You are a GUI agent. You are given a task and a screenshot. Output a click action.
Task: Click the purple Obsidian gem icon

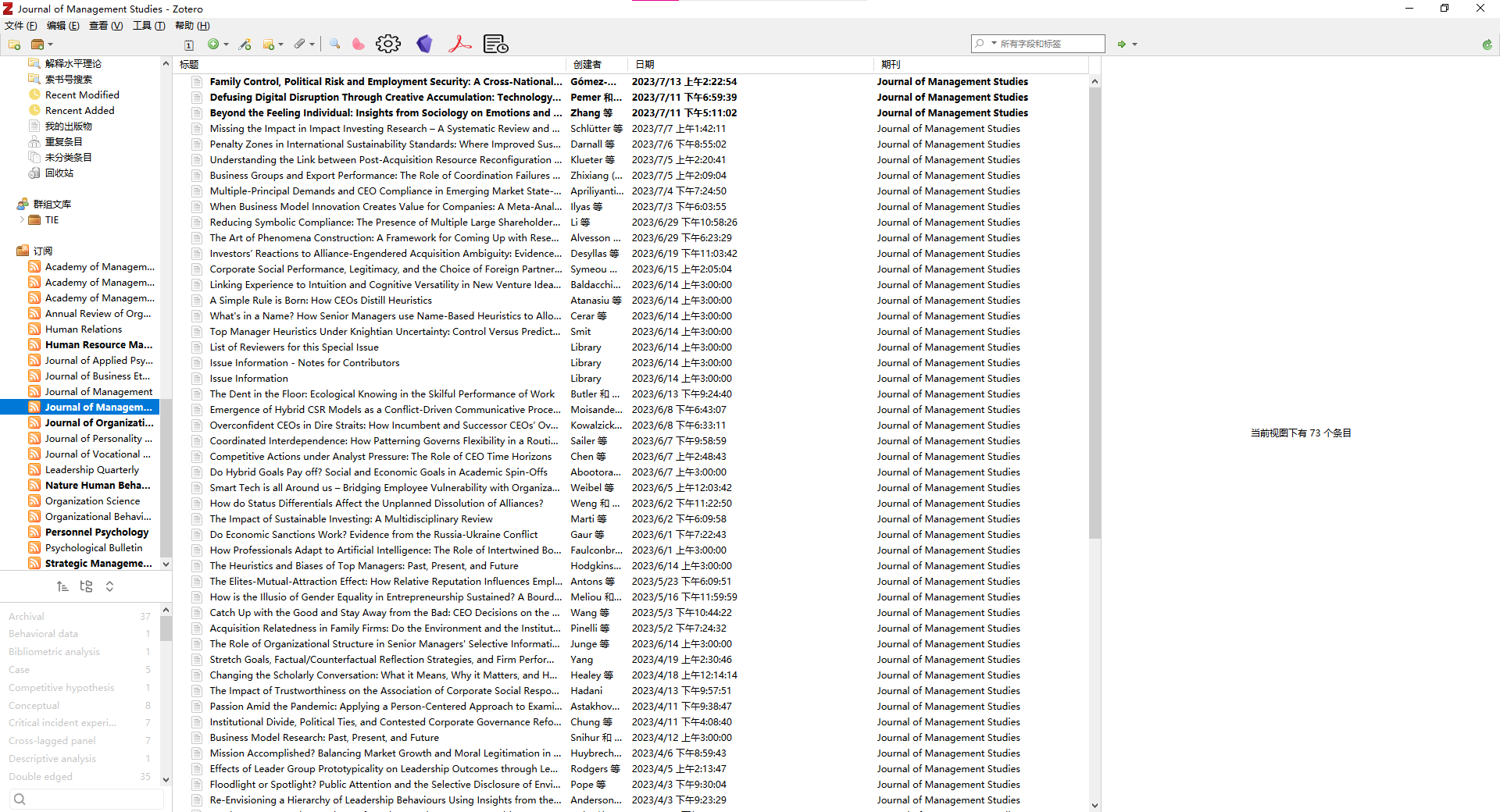(424, 44)
